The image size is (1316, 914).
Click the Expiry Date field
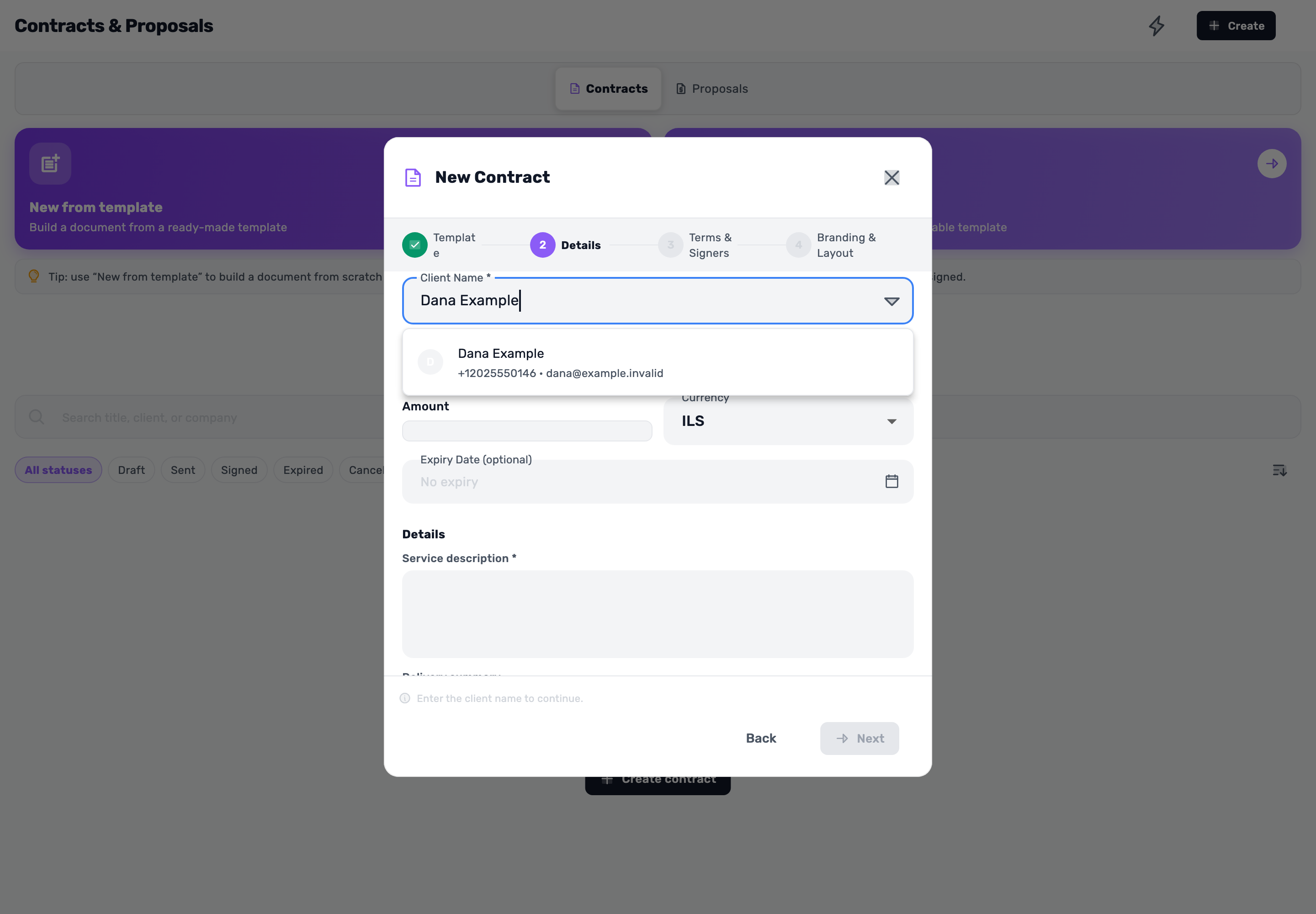(658, 482)
